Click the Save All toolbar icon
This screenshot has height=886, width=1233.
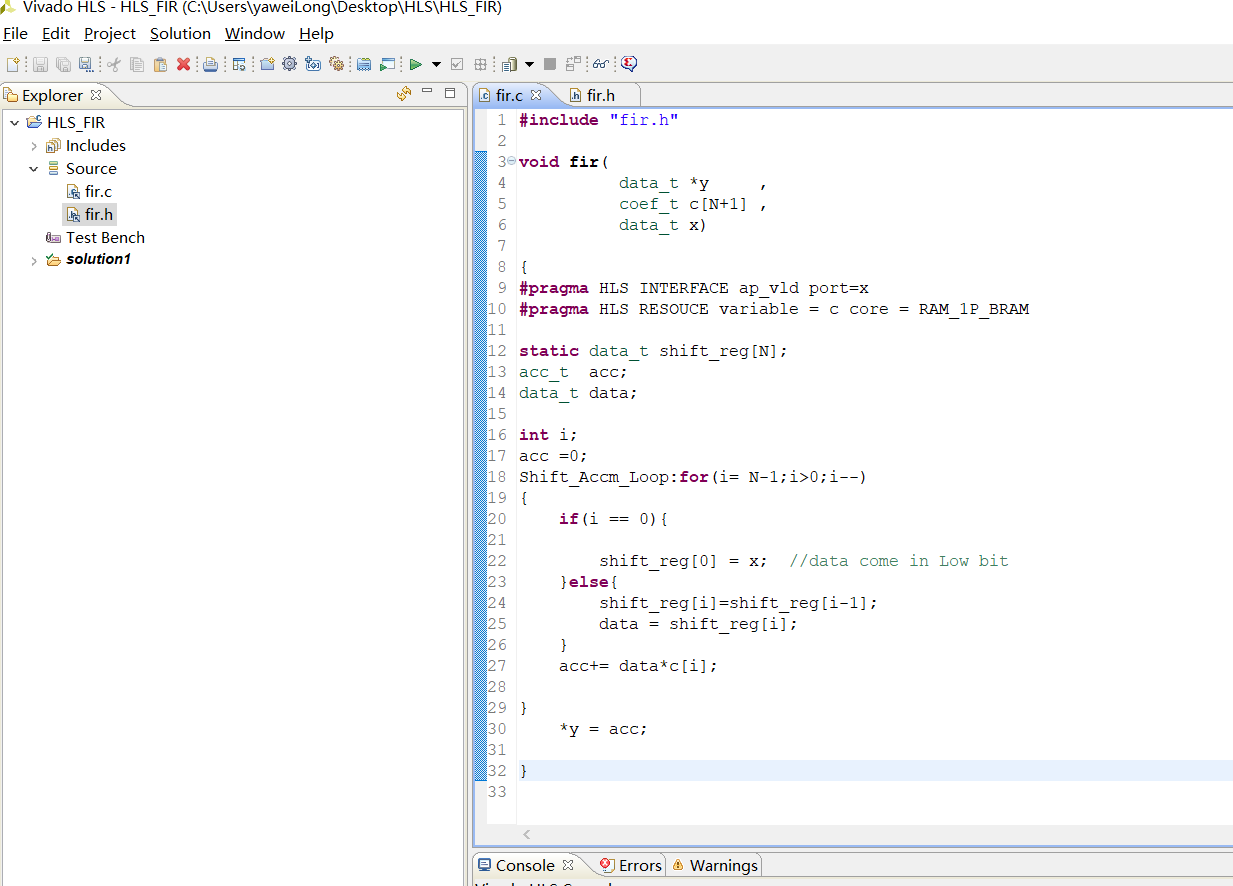click(63, 64)
